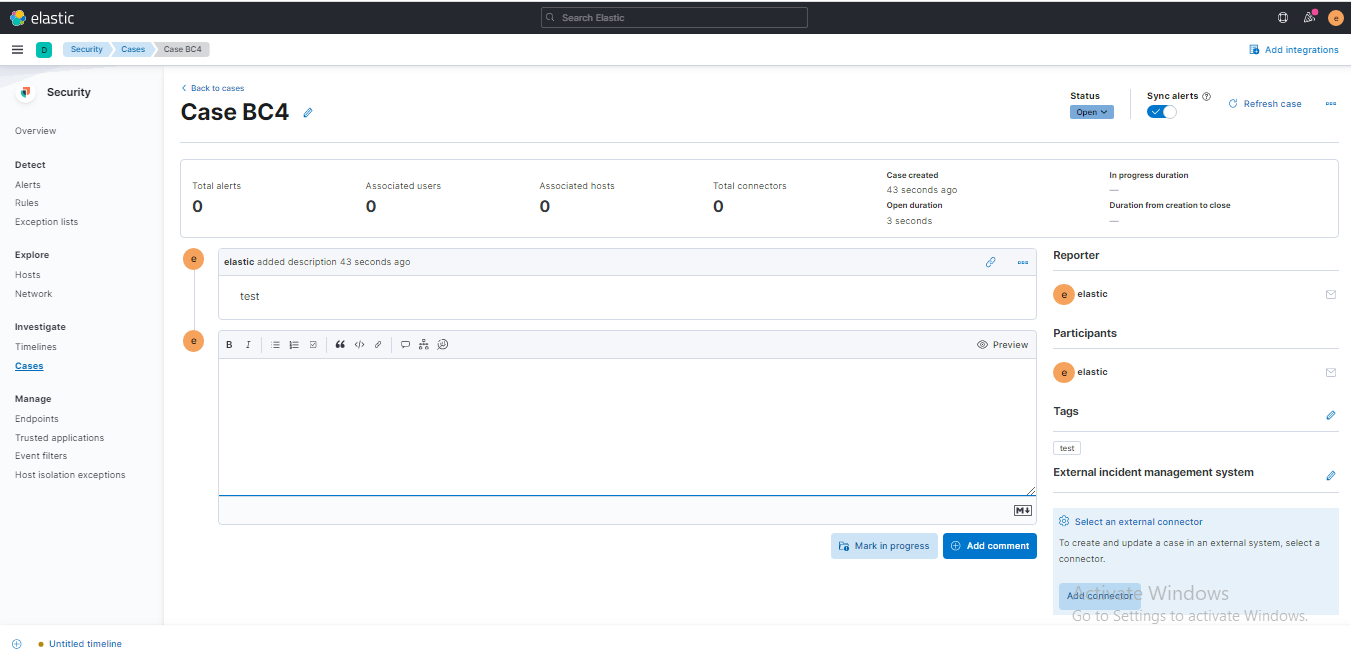The height and width of the screenshot is (657, 1351).
Task: Refresh the case
Action: click(x=1265, y=104)
